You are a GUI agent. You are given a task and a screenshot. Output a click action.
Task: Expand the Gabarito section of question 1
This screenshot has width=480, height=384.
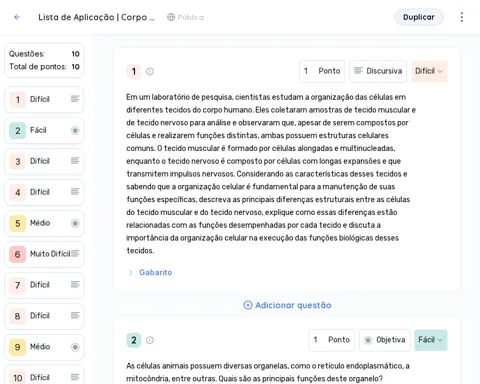(130, 272)
